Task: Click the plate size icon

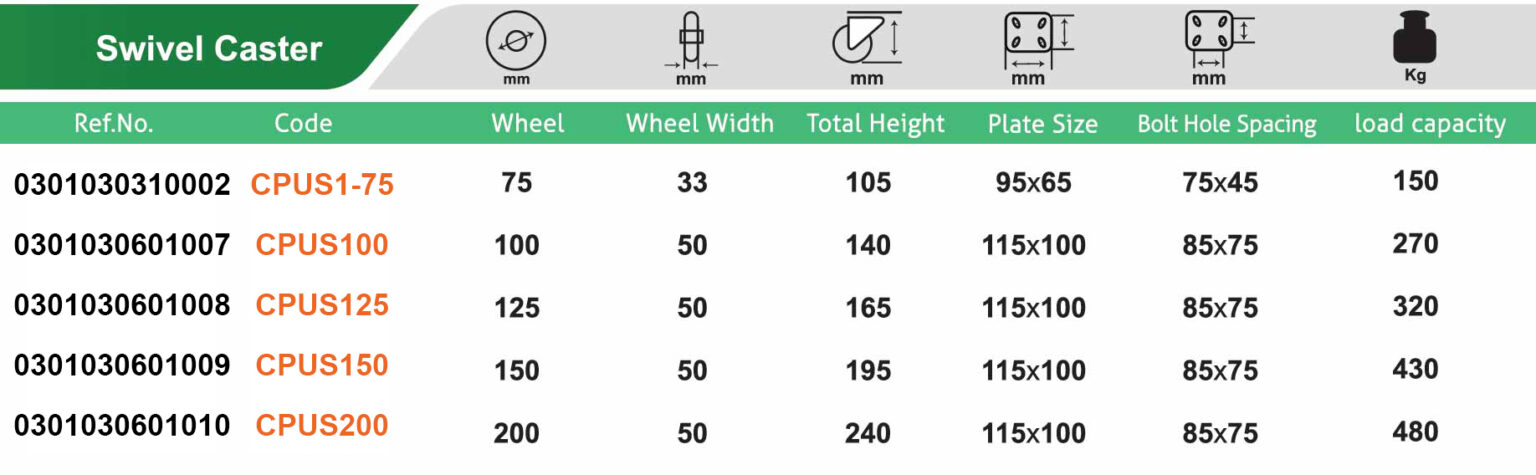Action: point(1035,40)
